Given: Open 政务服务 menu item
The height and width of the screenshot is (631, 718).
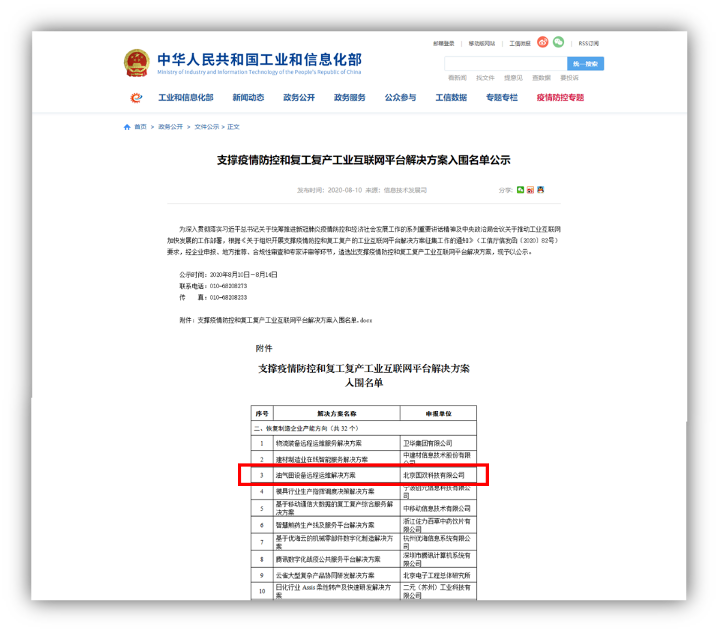Looking at the screenshot, I should (350, 98).
